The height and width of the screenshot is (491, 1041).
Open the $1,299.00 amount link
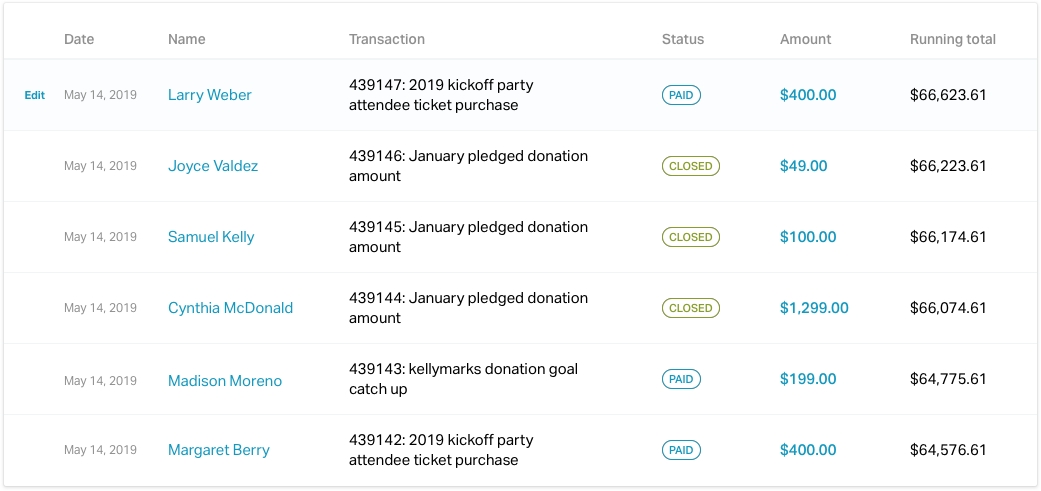814,308
